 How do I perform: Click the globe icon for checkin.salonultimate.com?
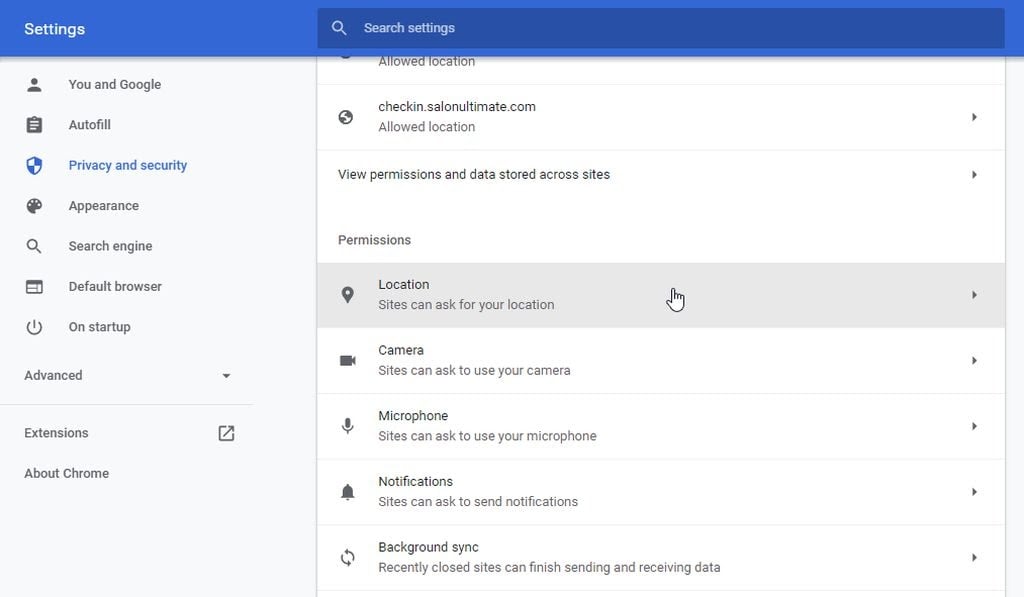[346, 117]
